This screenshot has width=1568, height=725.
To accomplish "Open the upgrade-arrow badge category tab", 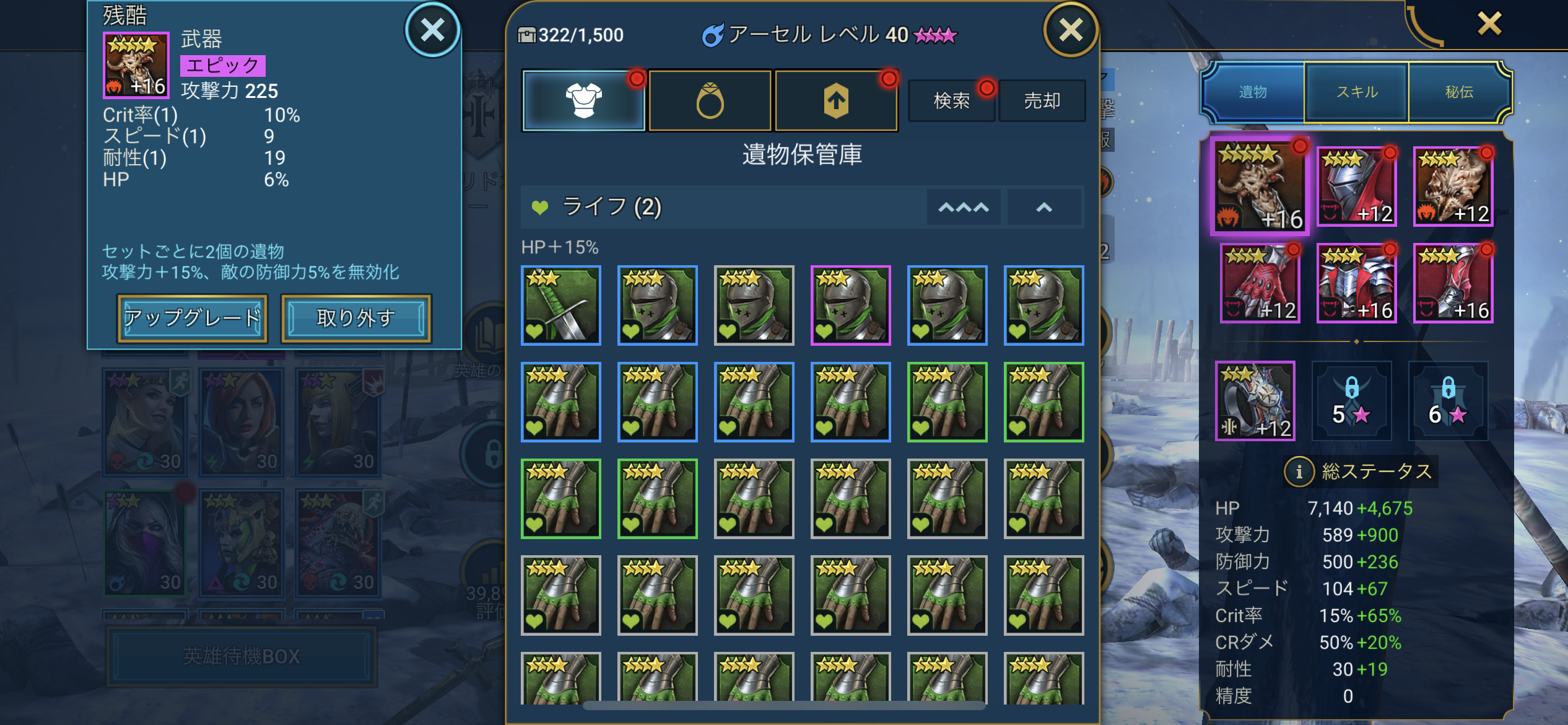I will click(x=836, y=100).
